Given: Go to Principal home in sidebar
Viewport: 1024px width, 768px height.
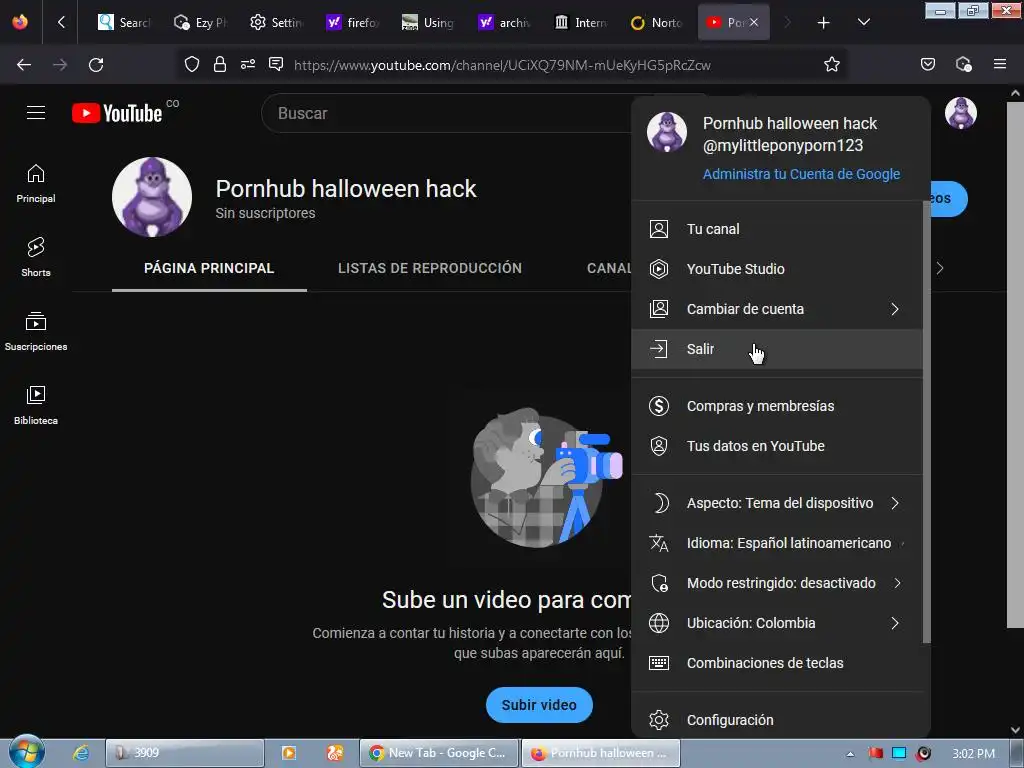Looking at the screenshot, I should 36,184.
